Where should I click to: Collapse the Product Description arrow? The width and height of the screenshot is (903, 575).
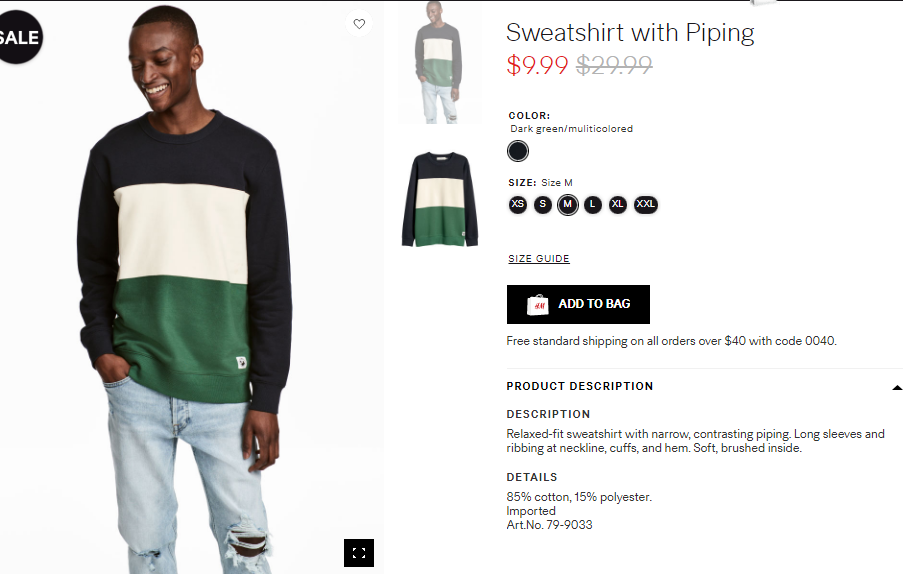click(897, 388)
